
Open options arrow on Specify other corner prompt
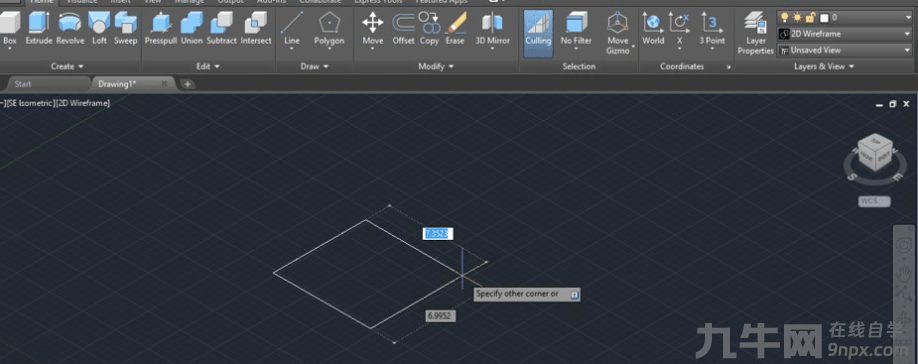coord(575,294)
